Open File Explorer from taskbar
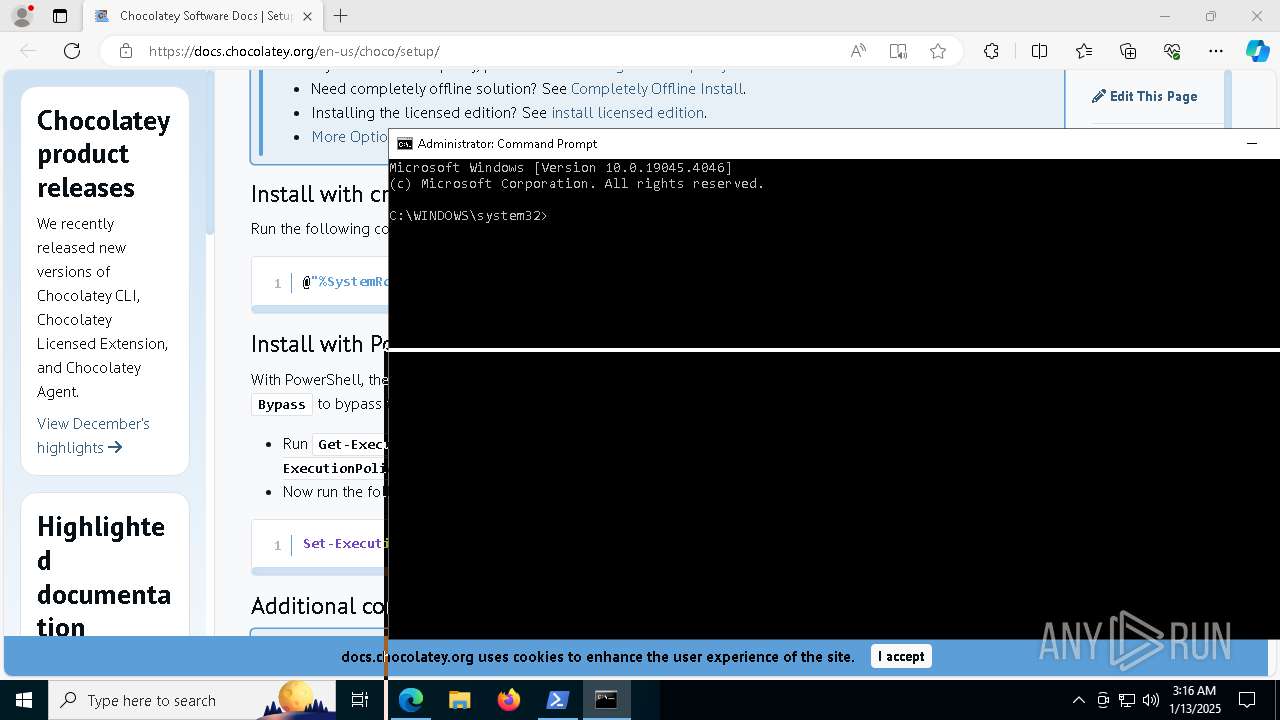Image resolution: width=1280 pixels, height=720 pixels. click(x=459, y=700)
